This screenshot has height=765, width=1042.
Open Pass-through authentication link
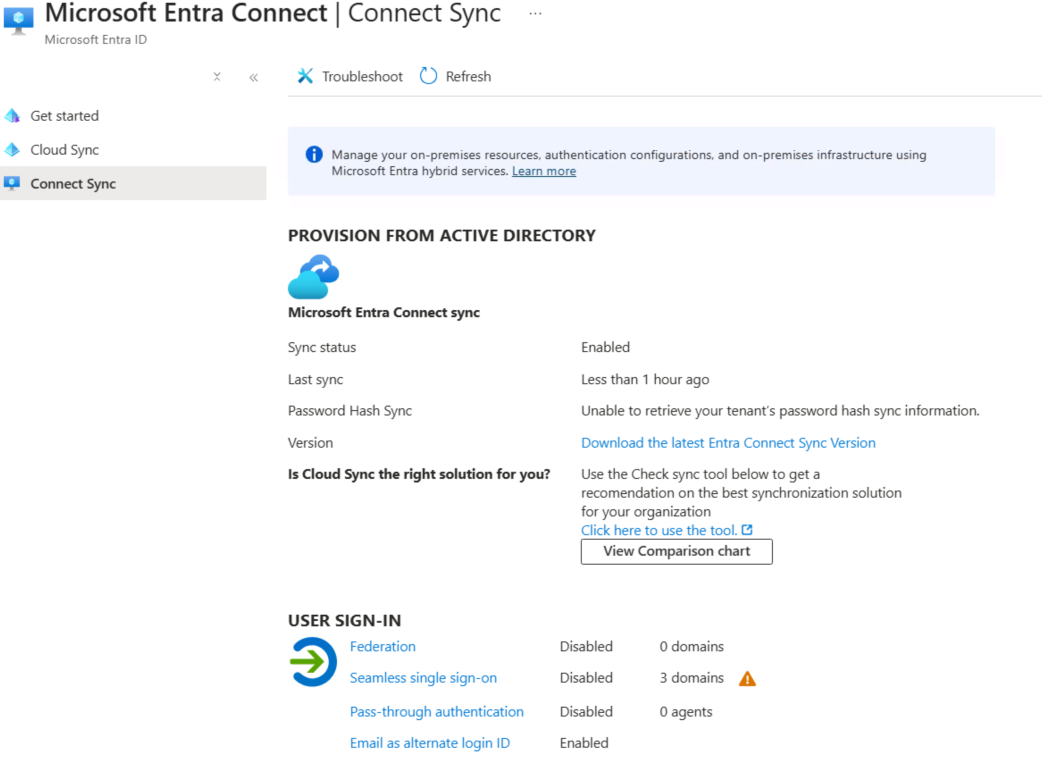tap(437, 712)
